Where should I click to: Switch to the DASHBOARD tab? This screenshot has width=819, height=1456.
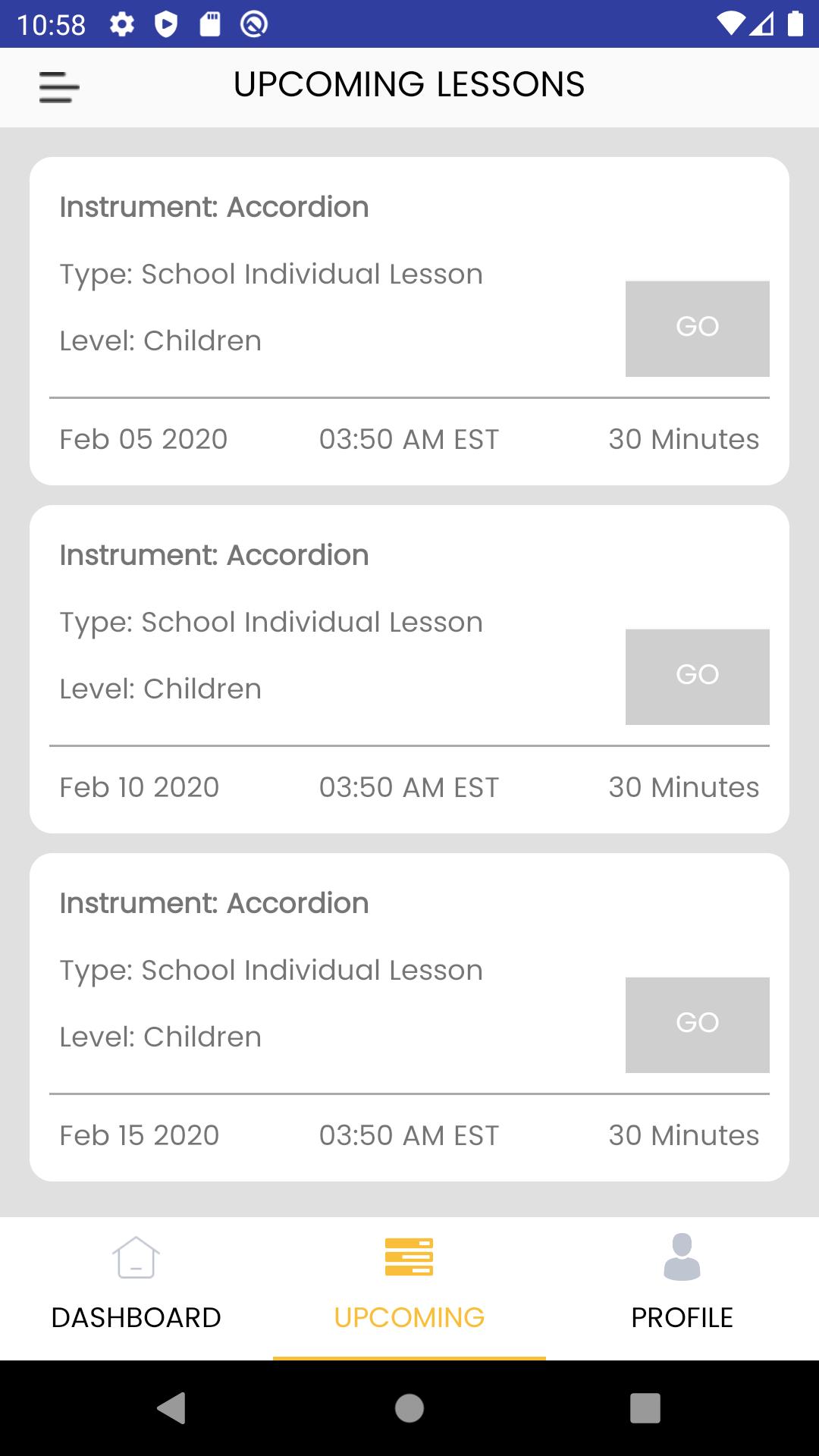(x=136, y=1317)
